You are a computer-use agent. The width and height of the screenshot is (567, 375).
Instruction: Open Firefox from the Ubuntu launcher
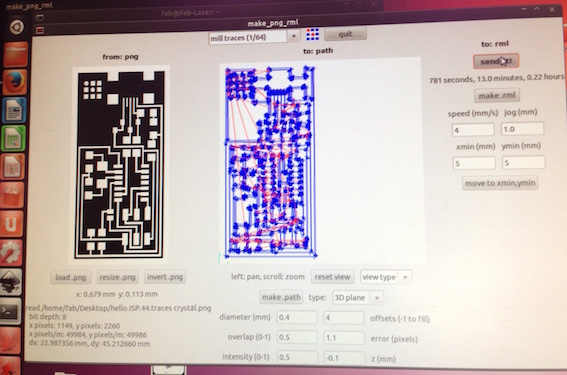[x=15, y=82]
